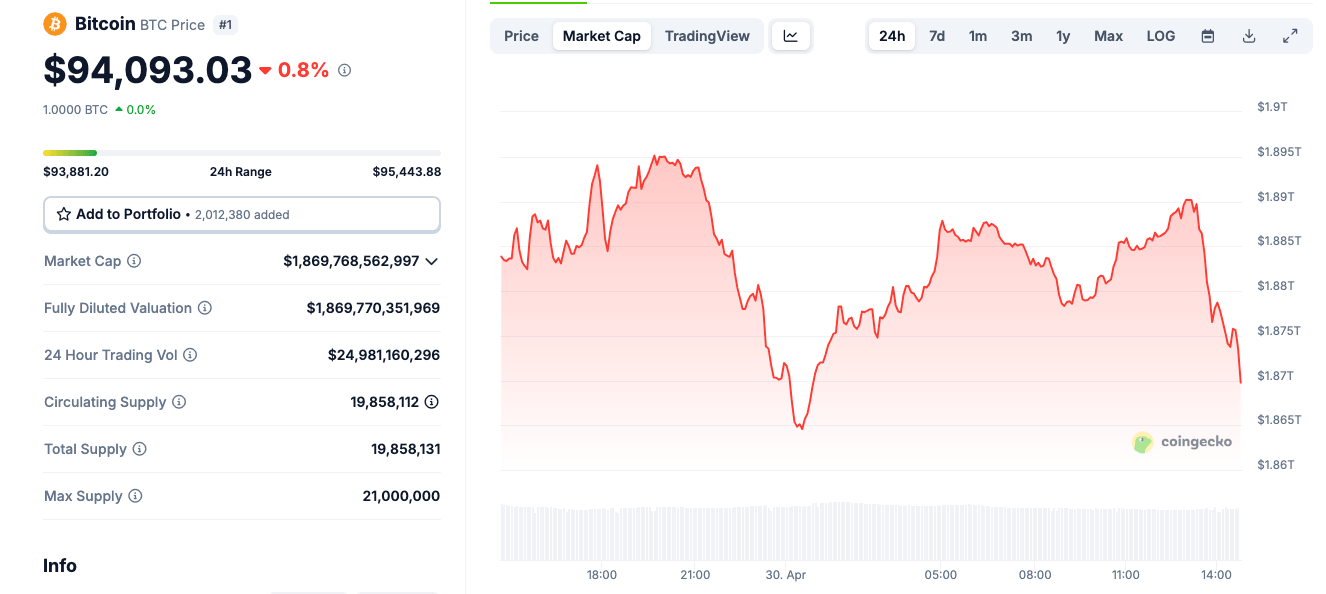Select the Max timeframe option

[1108, 35]
